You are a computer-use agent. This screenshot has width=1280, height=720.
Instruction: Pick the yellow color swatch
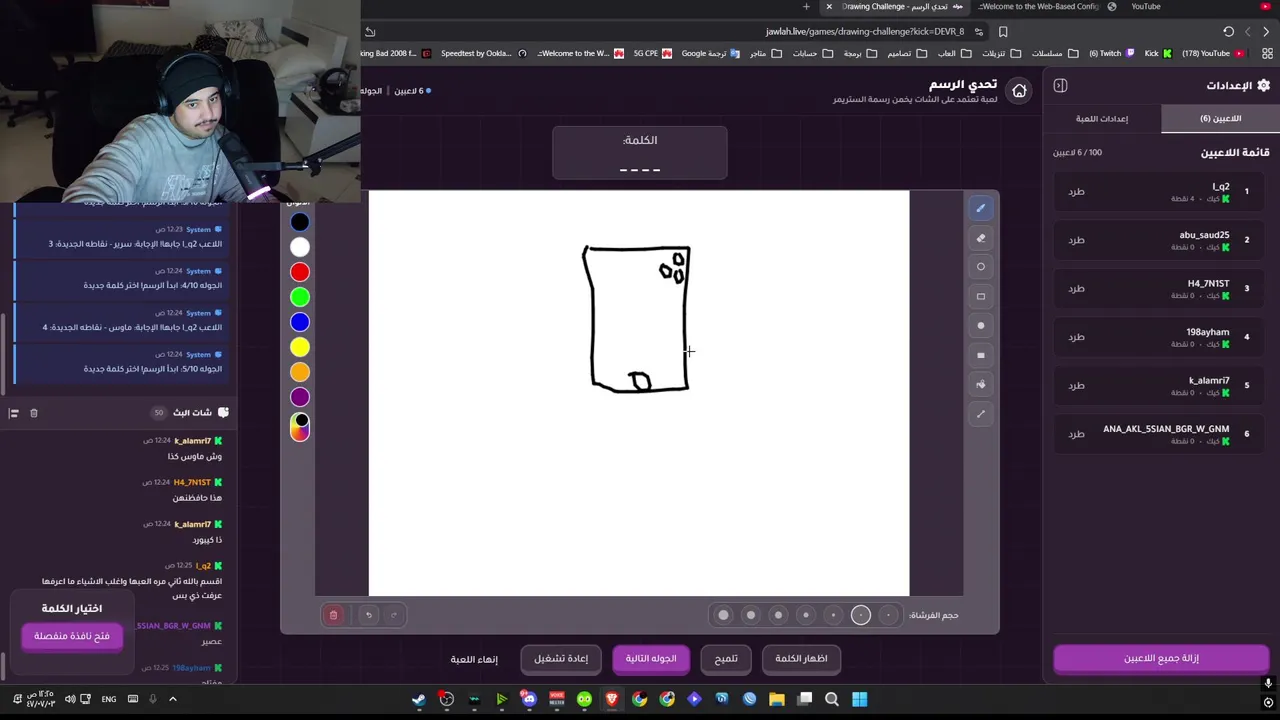300,347
